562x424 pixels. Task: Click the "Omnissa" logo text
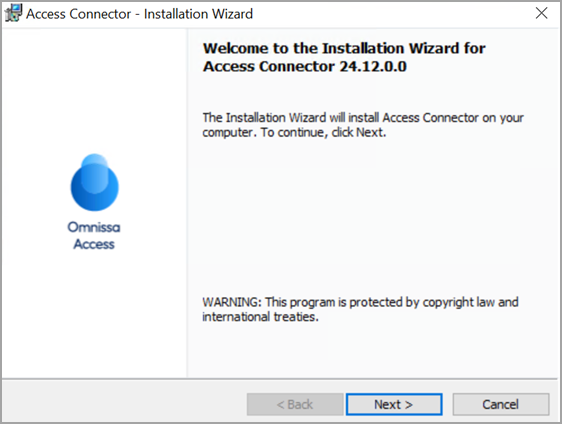(x=94, y=227)
